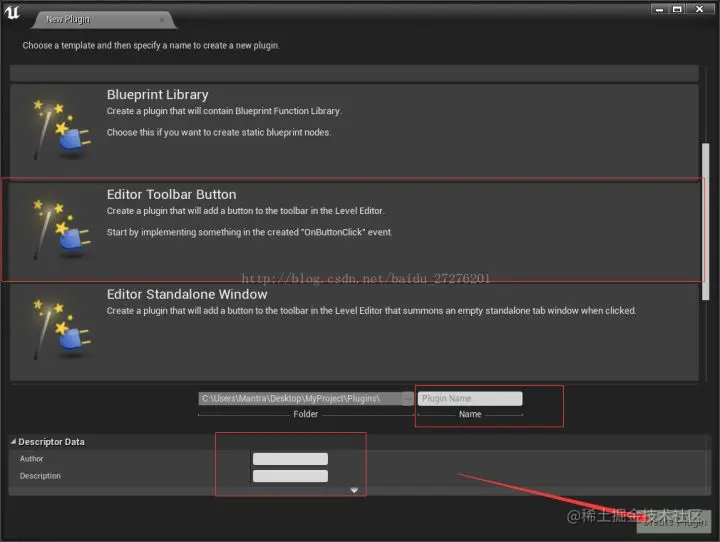
Task: Click the 'OnButtonClick' event description line
Action: tap(249, 232)
